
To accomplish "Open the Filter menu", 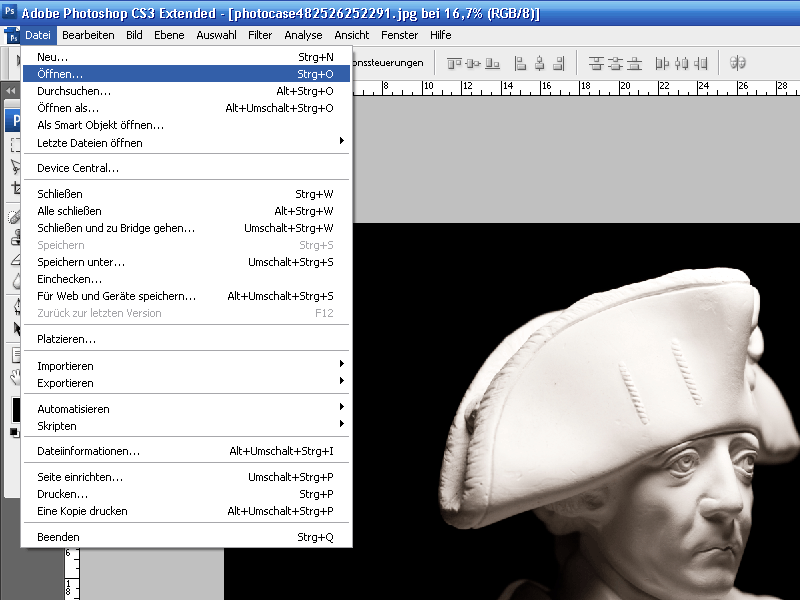I will click(x=260, y=35).
